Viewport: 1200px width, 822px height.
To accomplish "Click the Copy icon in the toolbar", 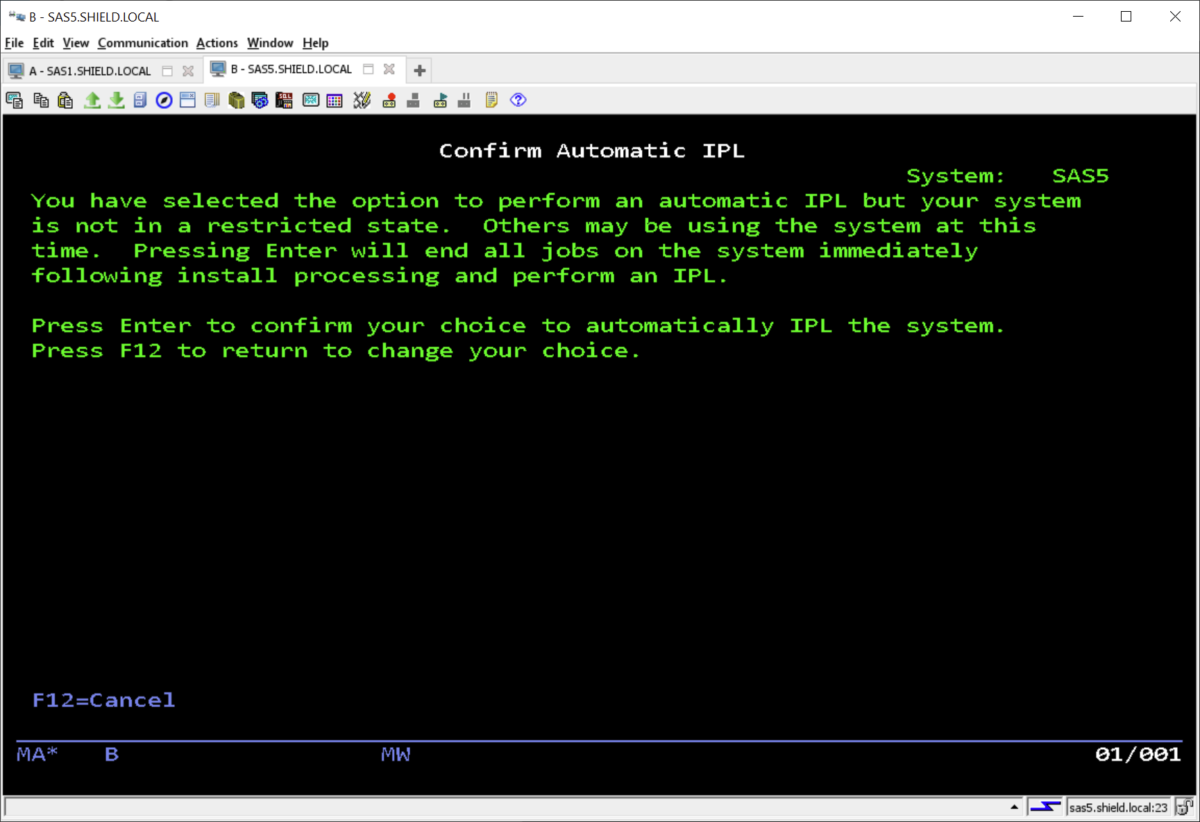I will [x=41, y=100].
